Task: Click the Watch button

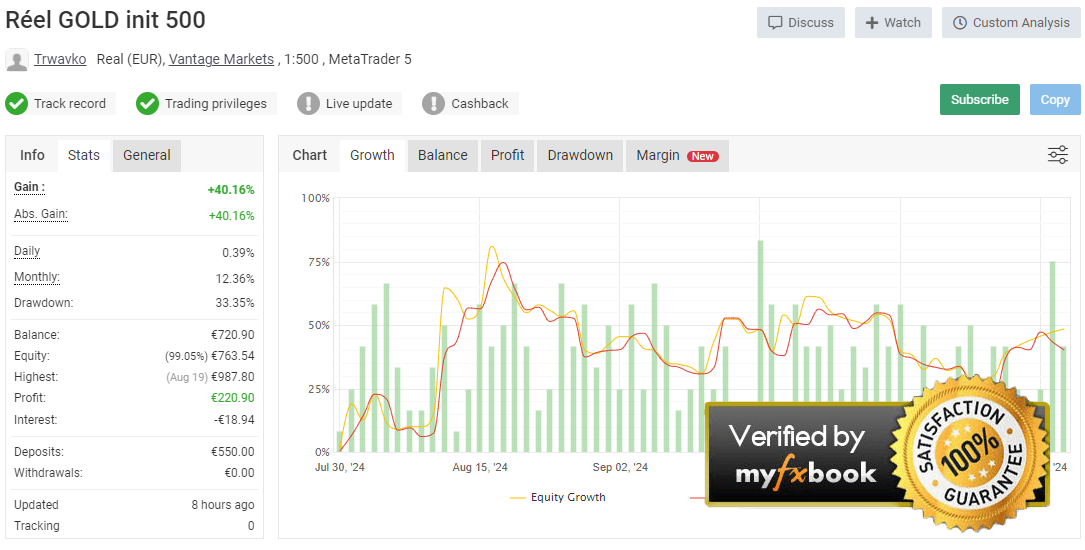Action: coord(893,23)
